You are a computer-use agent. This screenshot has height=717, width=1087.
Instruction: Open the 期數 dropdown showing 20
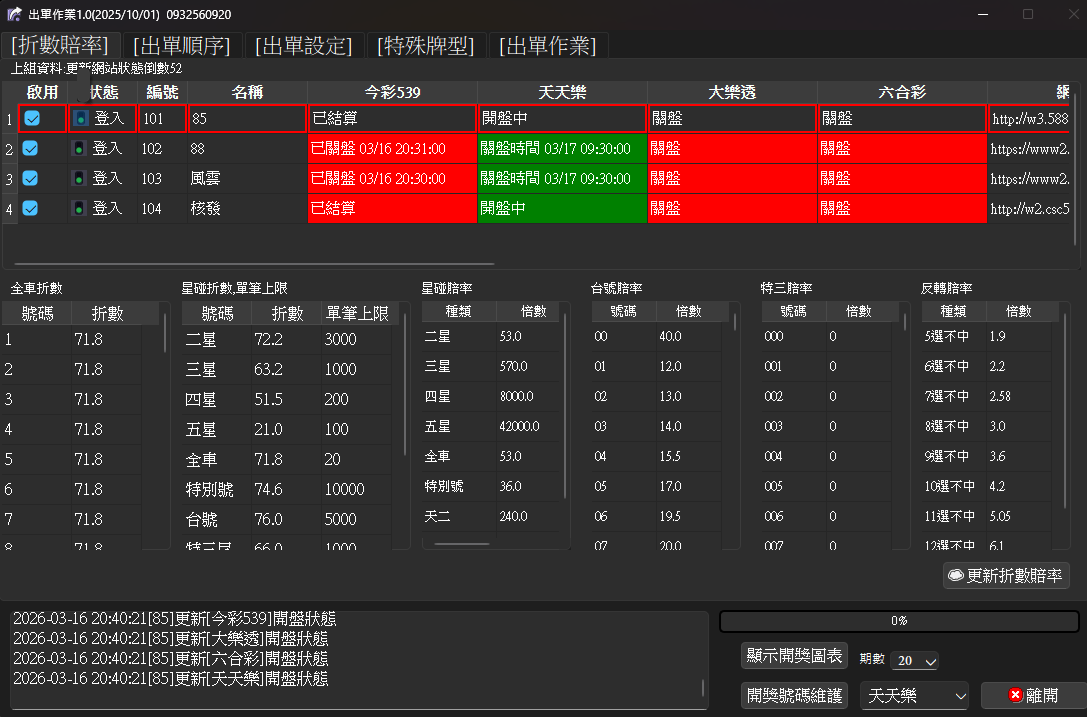point(915,661)
